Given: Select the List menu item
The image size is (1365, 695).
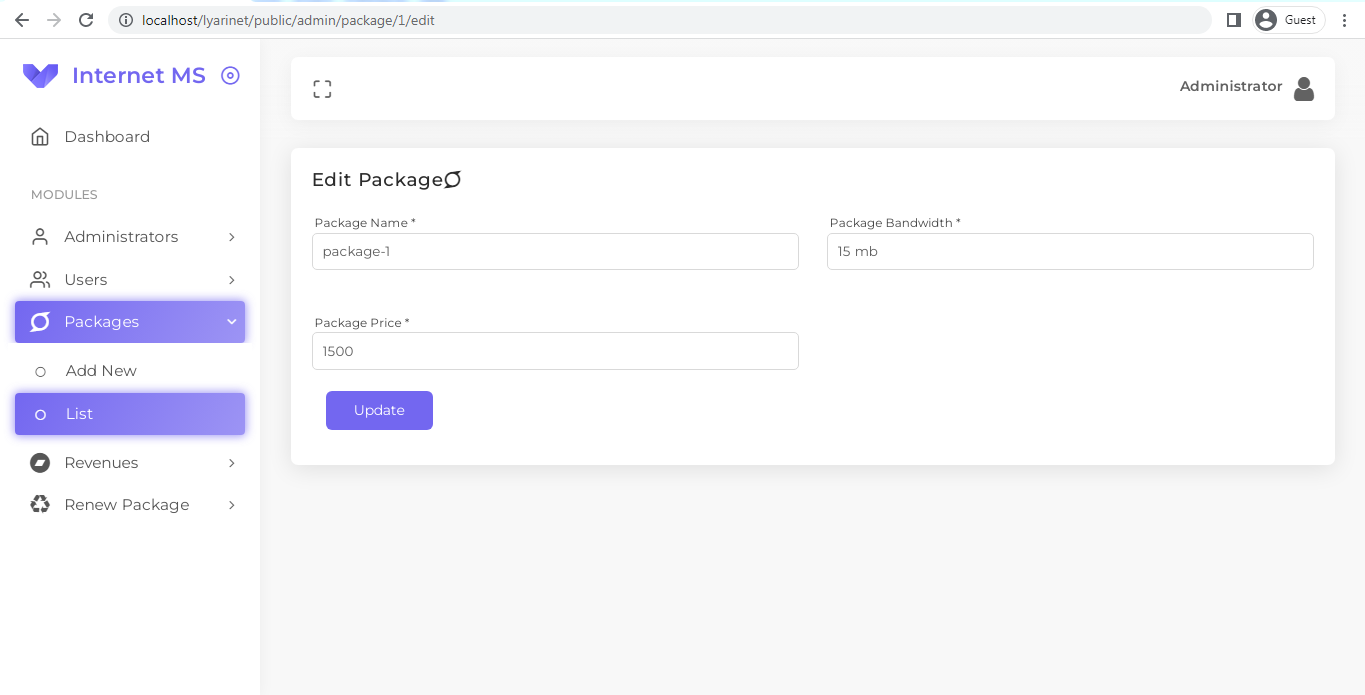Looking at the screenshot, I should pyautogui.click(x=79, y=413).
